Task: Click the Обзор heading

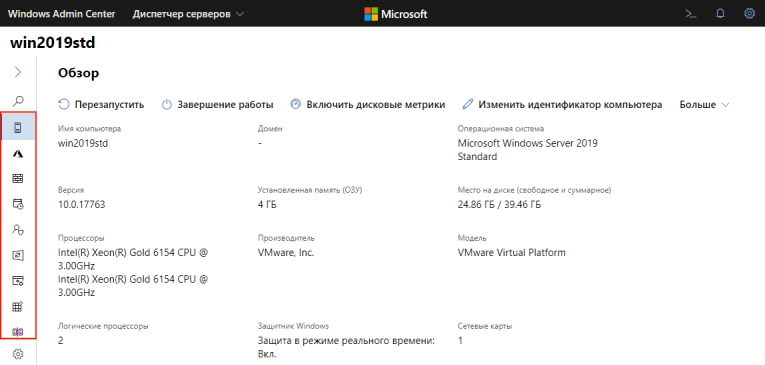Action: pyautogui.click(x=79, y=73)
